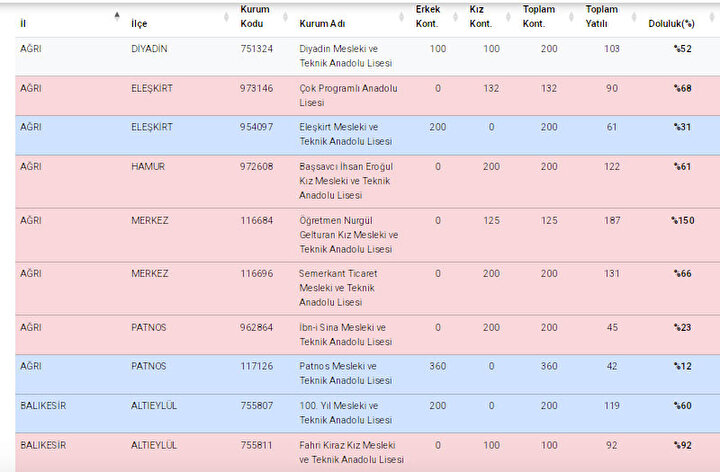The width and height of the screenshot is (720, 472).
Task: Select the HAMUR district cell
Action: click(x=148, y=166)
